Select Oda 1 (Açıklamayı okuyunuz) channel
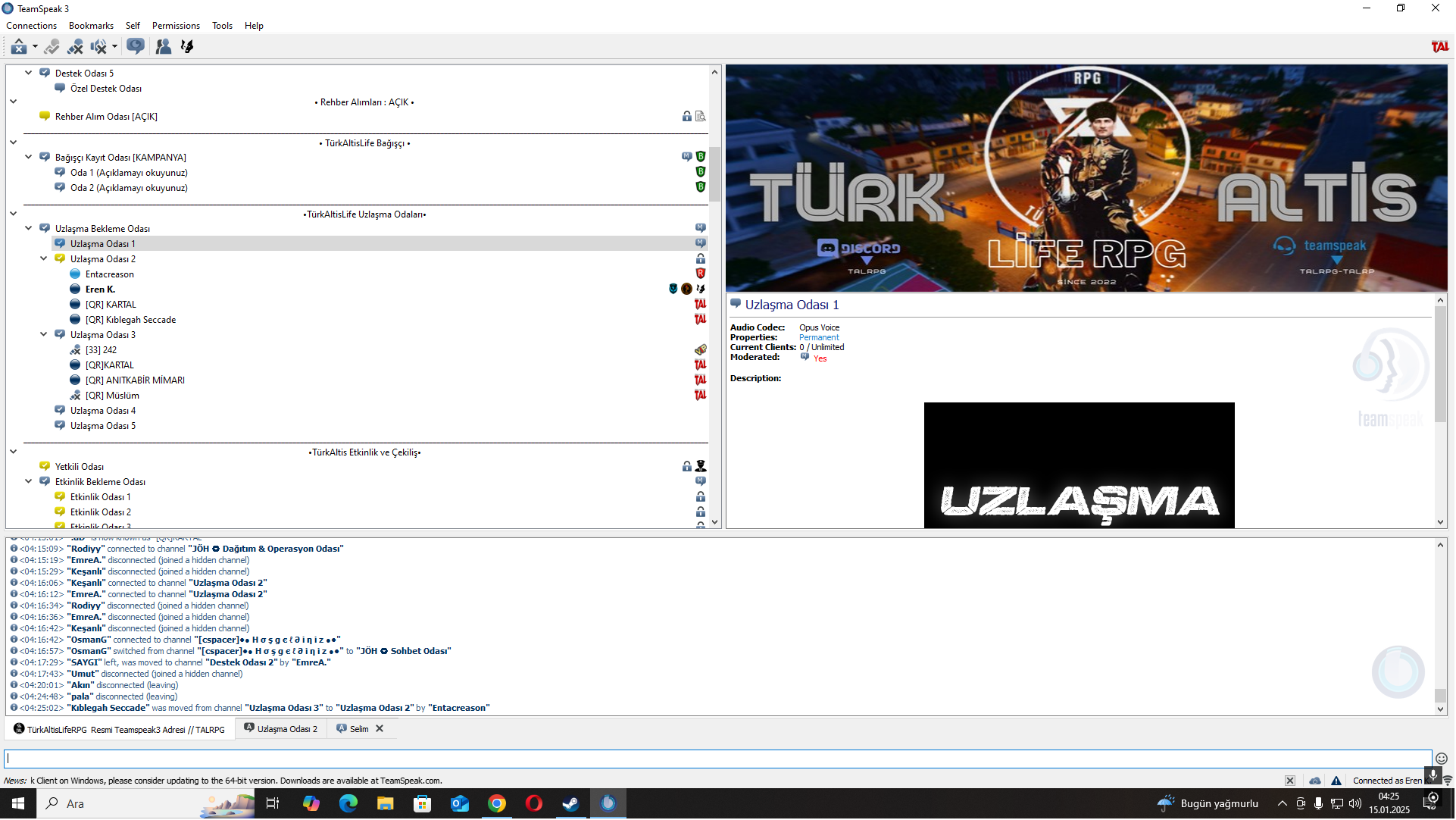The image size is (1456, 820). [x=129, y=173]
